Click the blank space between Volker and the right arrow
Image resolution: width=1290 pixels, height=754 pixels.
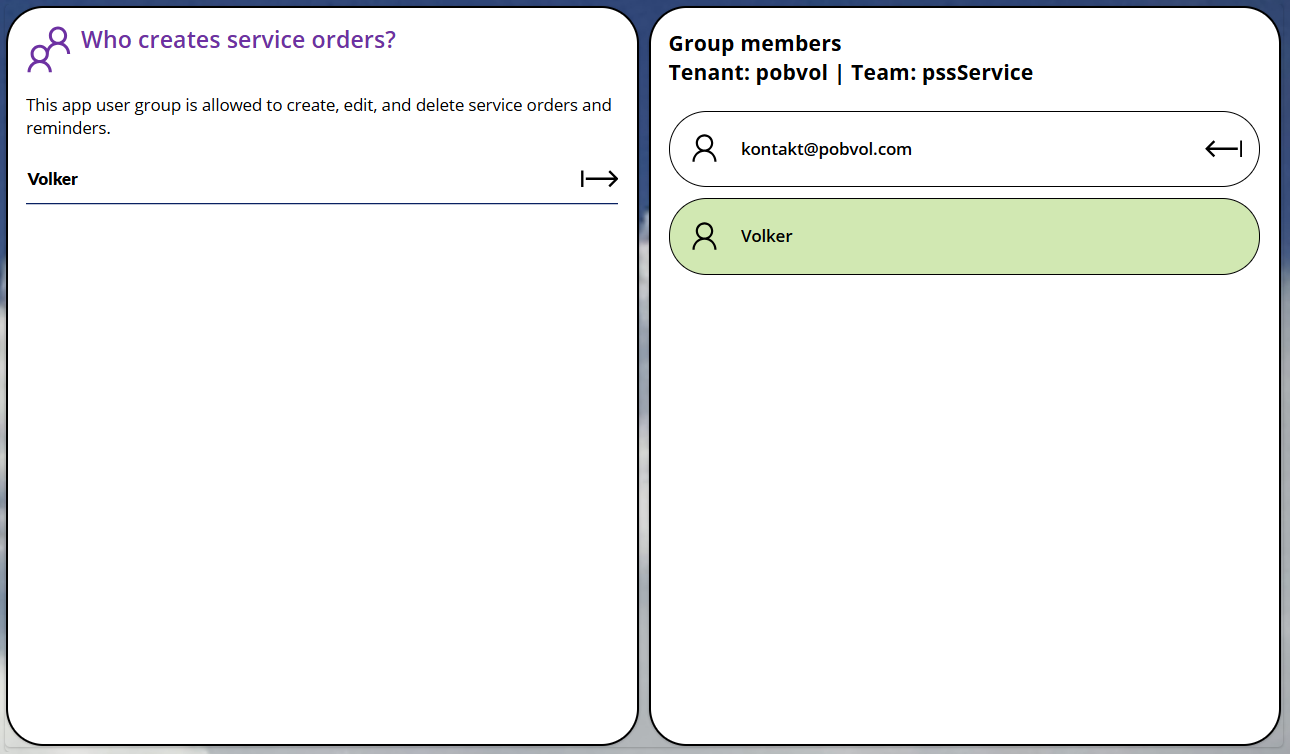tap(320, 179)
